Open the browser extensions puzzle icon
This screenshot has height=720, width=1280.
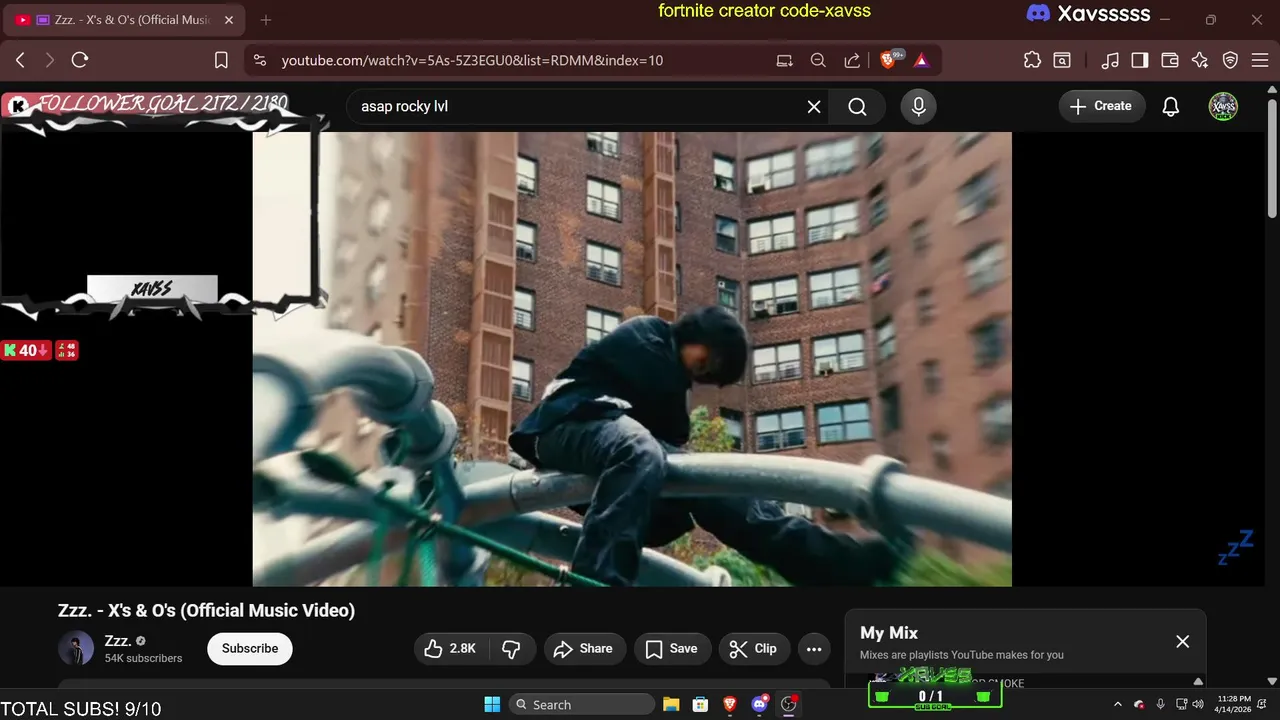pos(1032,60)
